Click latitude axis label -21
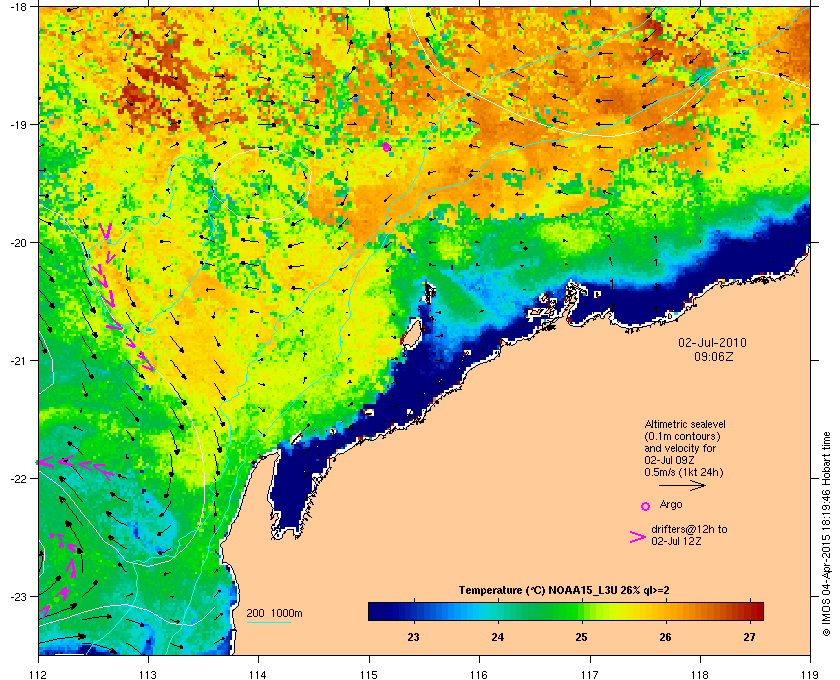840x680 pixels. [x=18, y=360]
